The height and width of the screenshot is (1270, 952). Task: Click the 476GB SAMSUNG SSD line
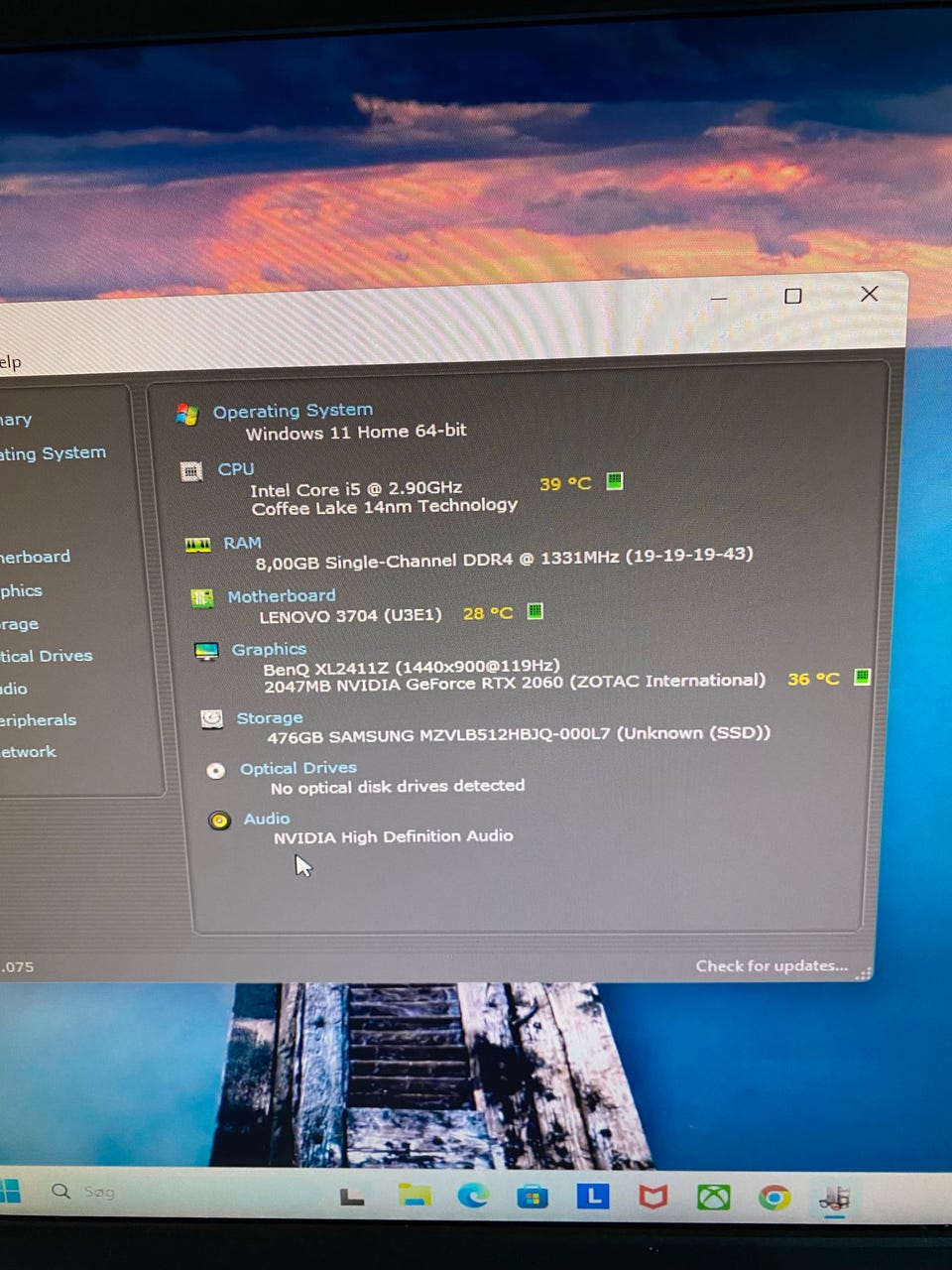point(519,735)
